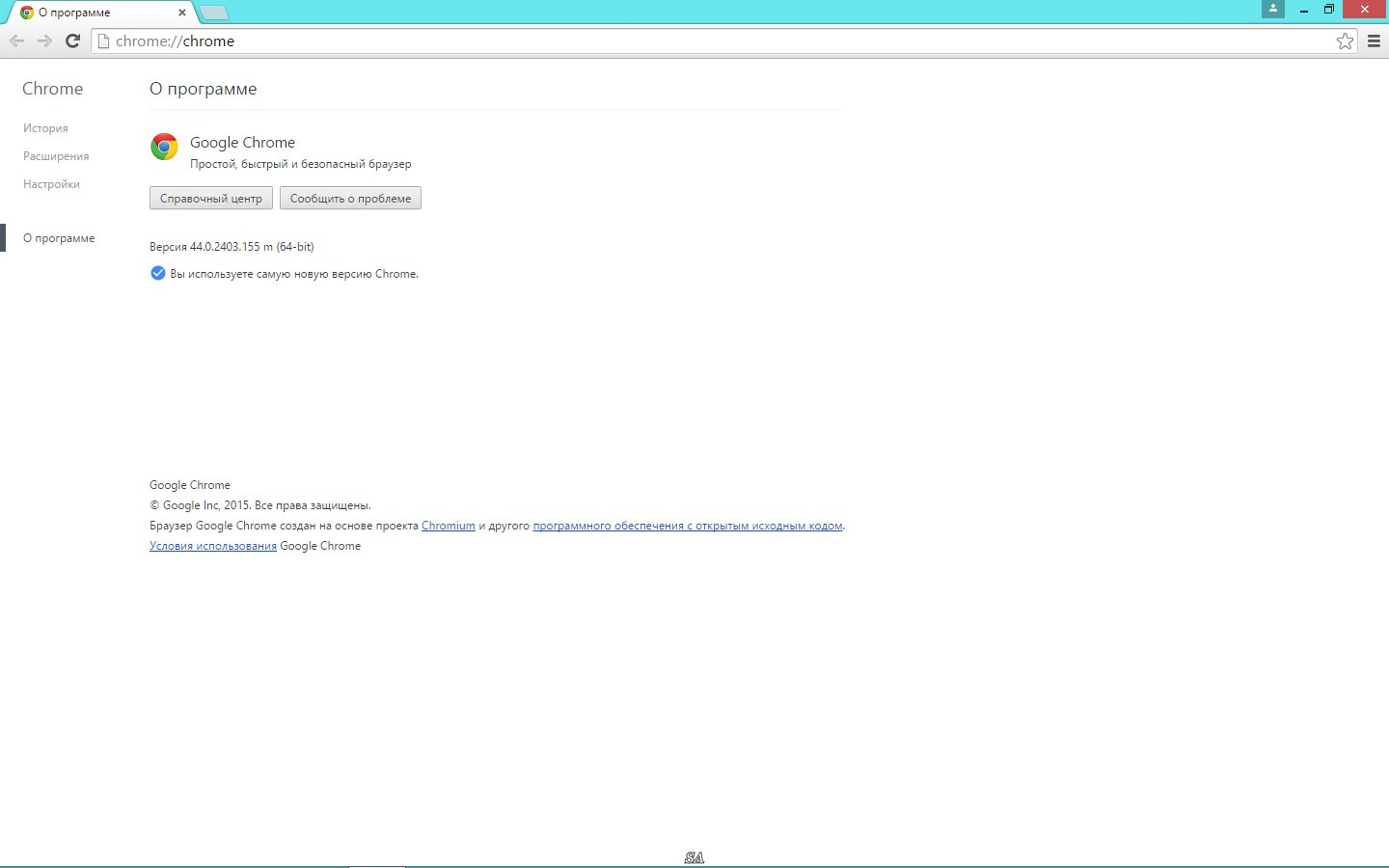Click the forward navigation arrow

tap(44, 41)
